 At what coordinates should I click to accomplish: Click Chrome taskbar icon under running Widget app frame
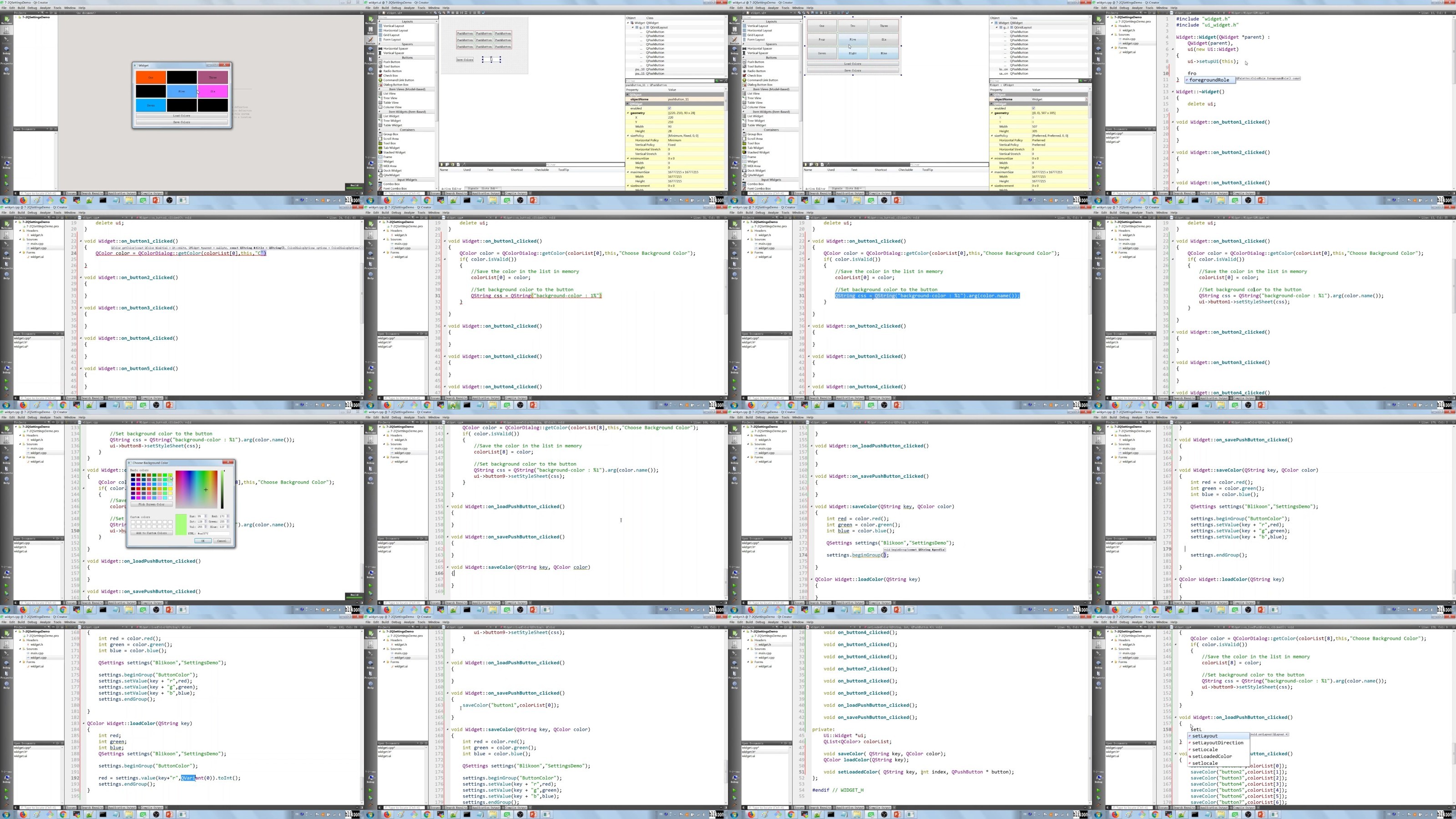[63, 200]
